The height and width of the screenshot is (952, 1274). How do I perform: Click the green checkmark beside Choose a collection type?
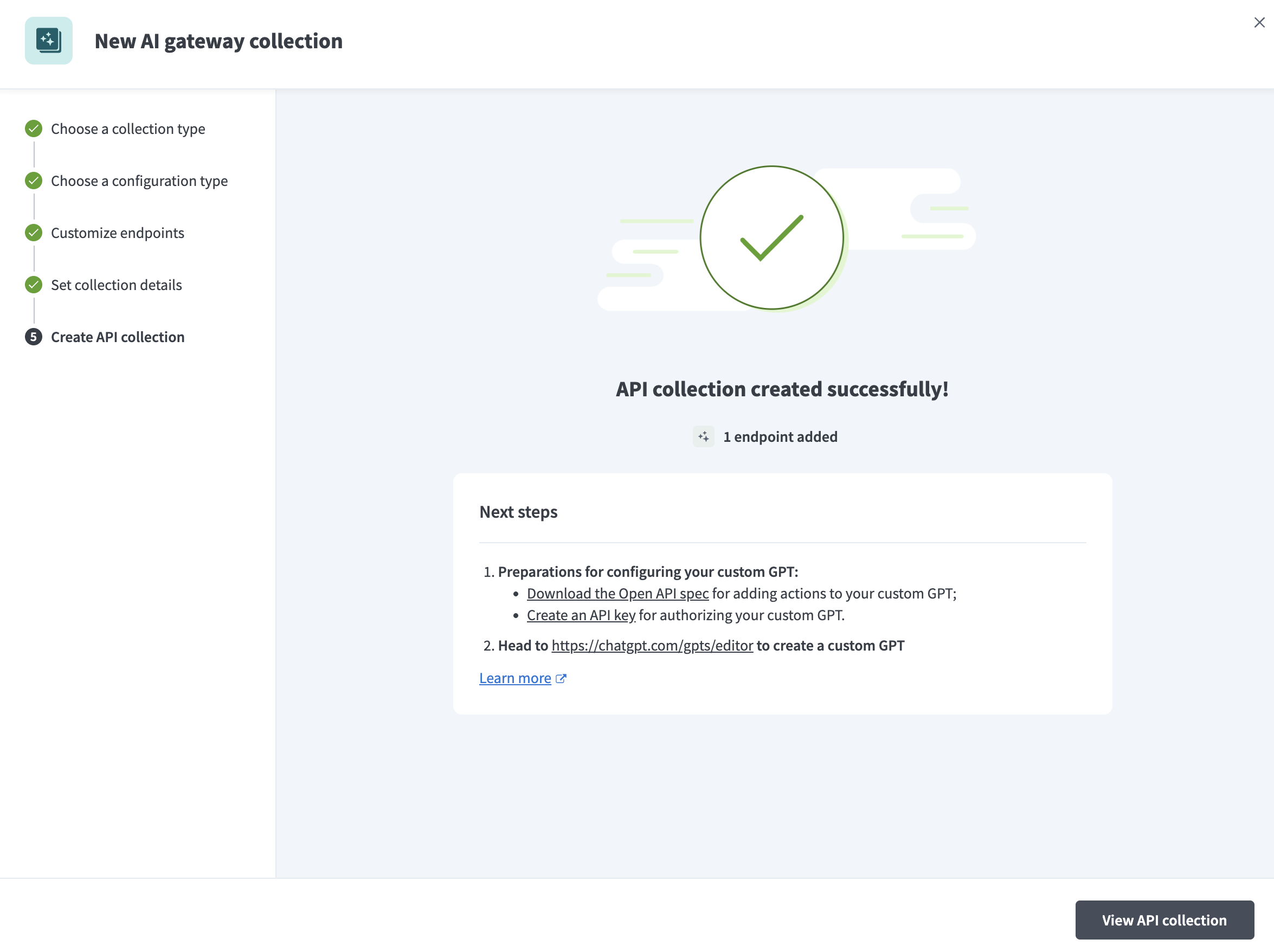tap(34, 128)
